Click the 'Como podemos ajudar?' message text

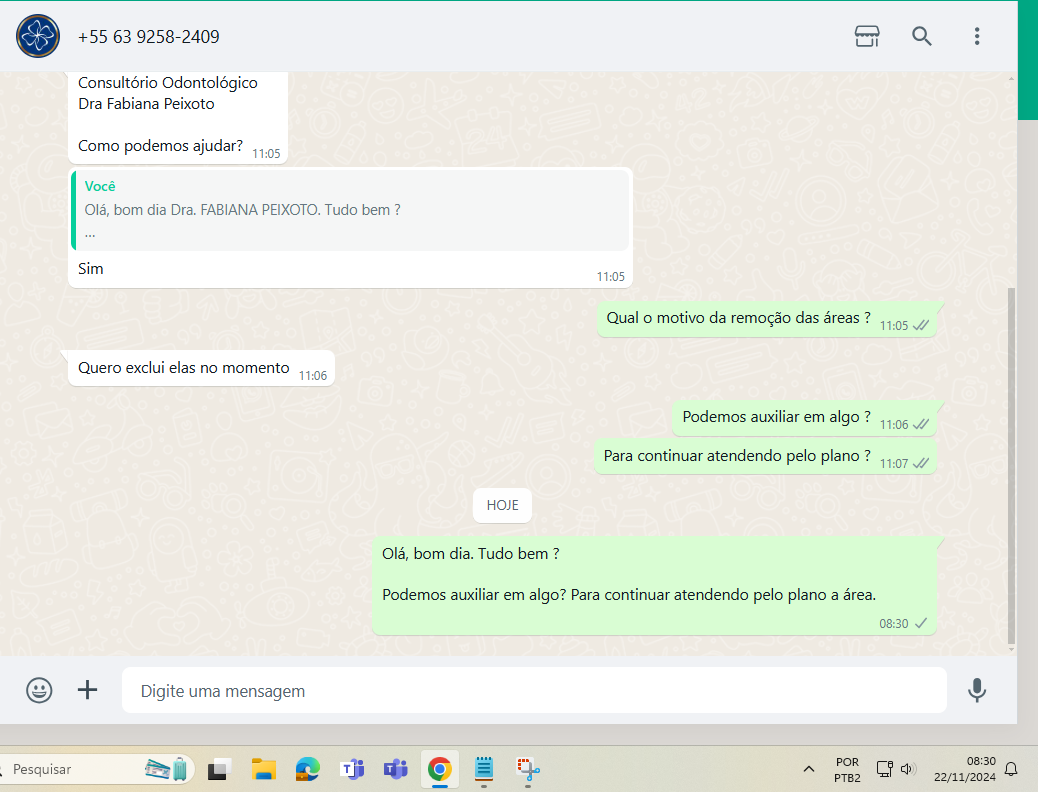click(x=160, y=146)
